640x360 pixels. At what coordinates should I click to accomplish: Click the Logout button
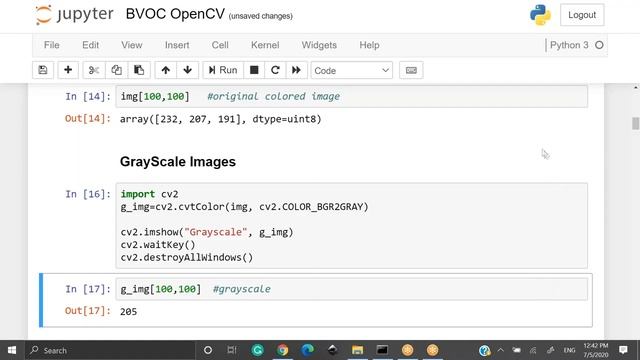point(582,15)
